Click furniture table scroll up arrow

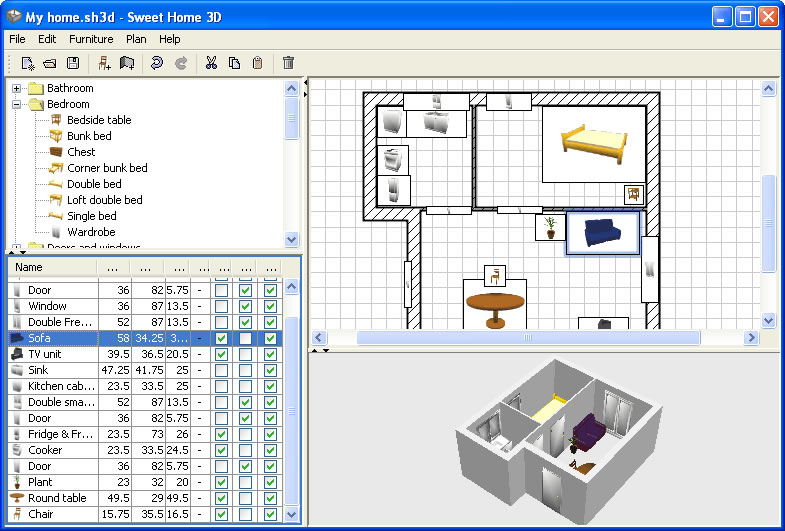(291, 286)
